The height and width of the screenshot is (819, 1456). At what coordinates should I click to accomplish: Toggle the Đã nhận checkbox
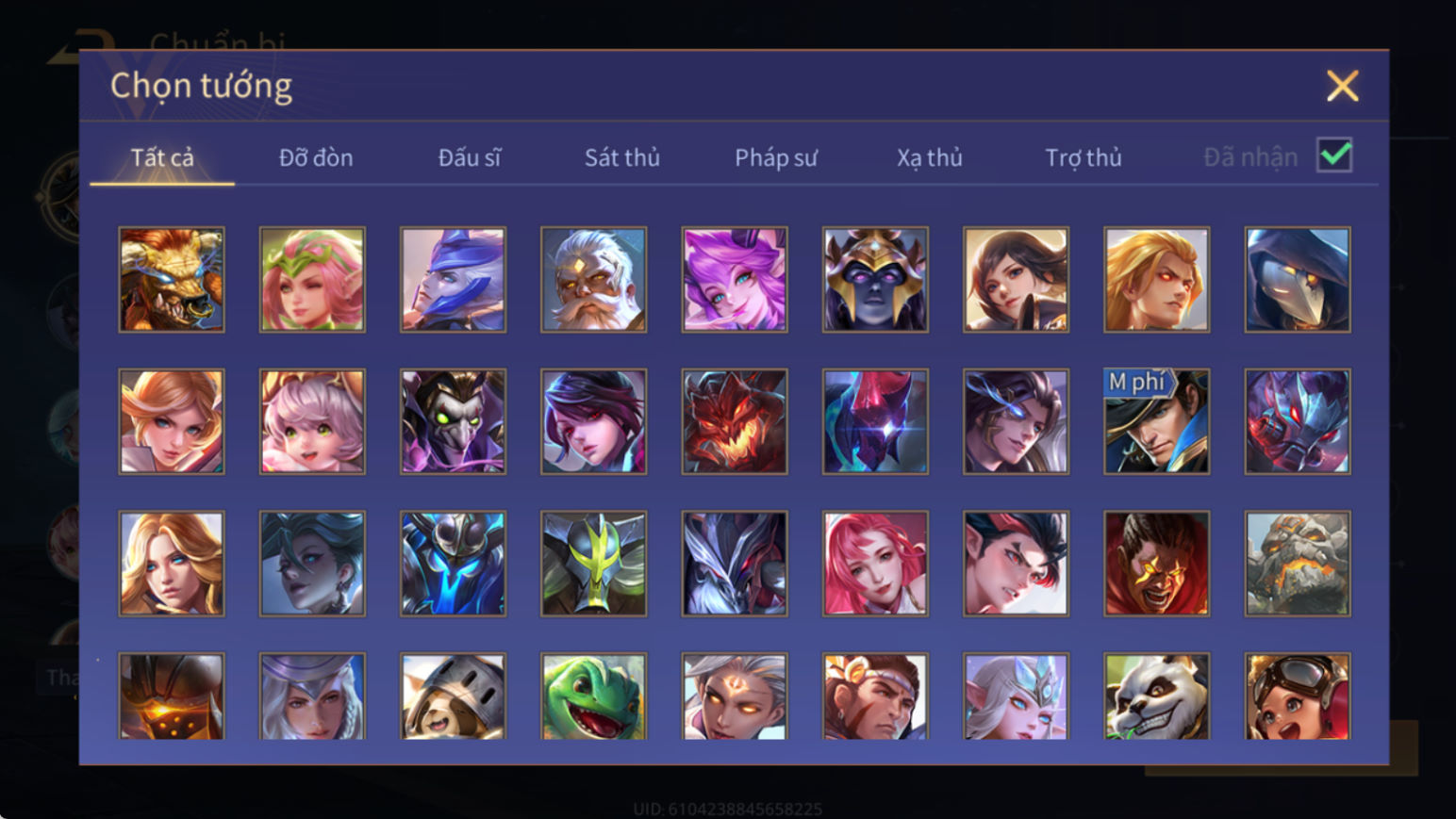coord(1334,156)
